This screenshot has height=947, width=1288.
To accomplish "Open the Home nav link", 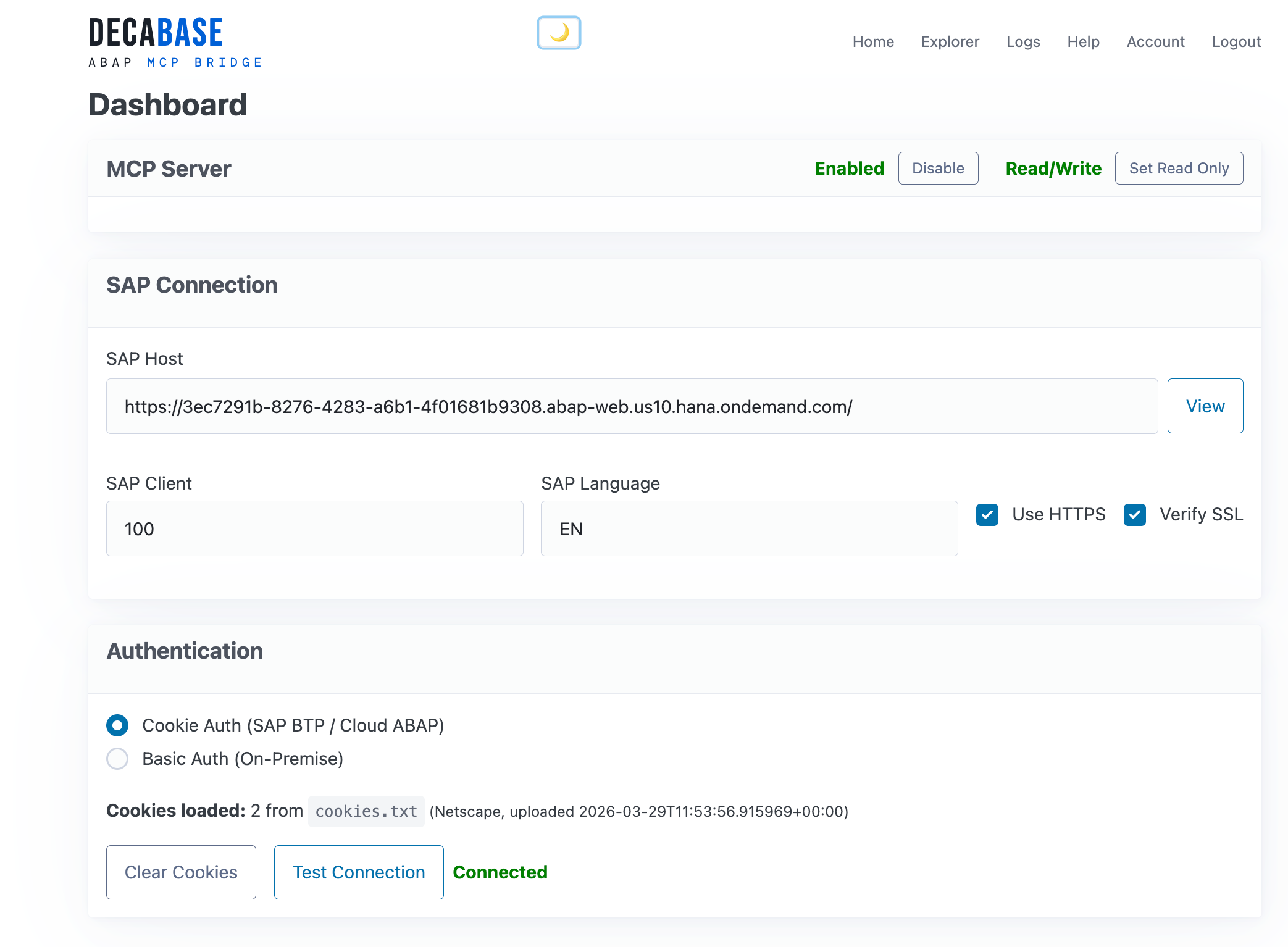I will (873, 41).
